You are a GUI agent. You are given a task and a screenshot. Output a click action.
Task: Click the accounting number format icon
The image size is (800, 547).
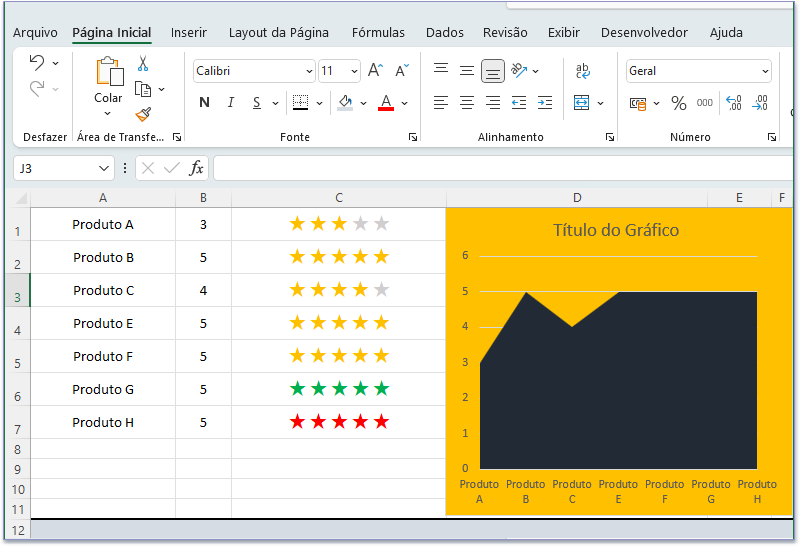point(638,104)
